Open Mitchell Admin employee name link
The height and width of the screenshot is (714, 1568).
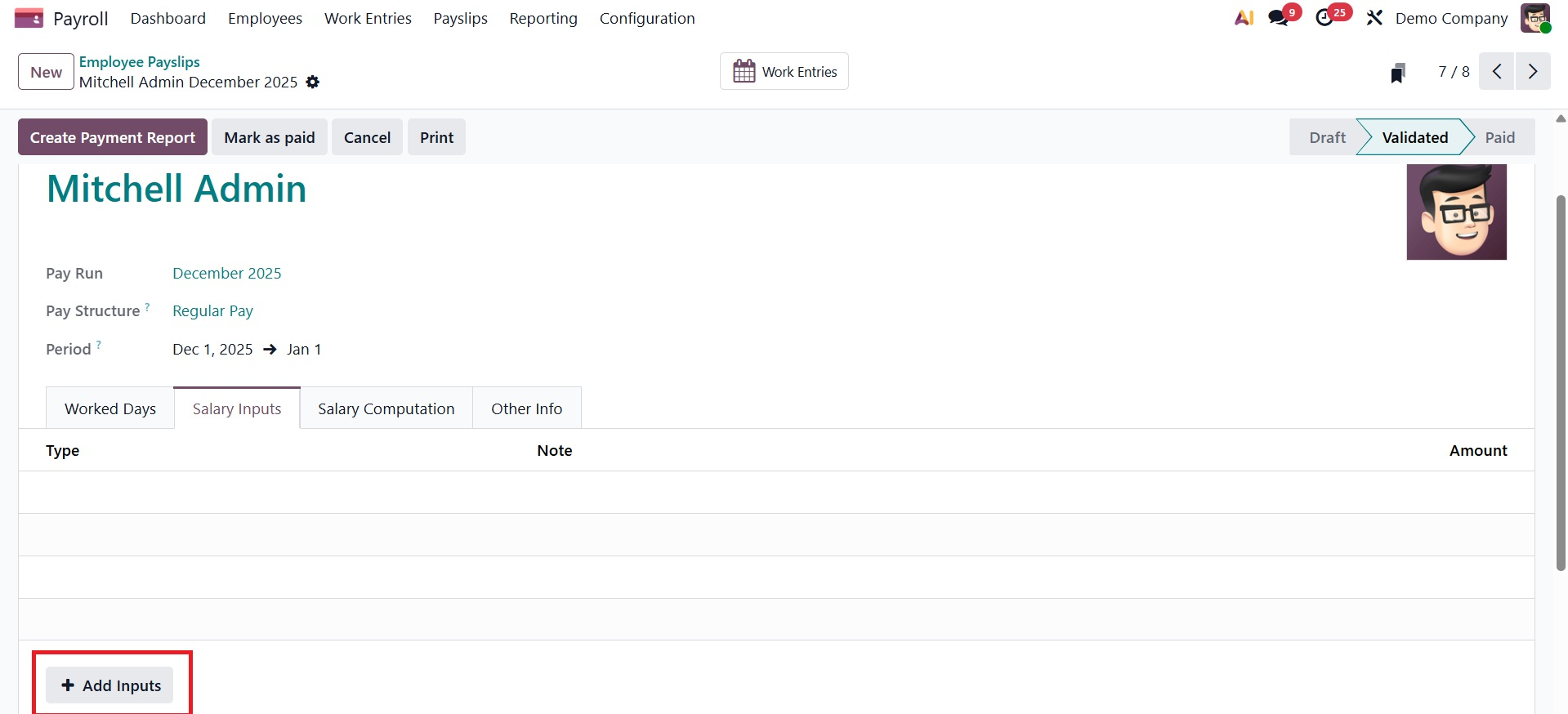(x=176, y=189)
